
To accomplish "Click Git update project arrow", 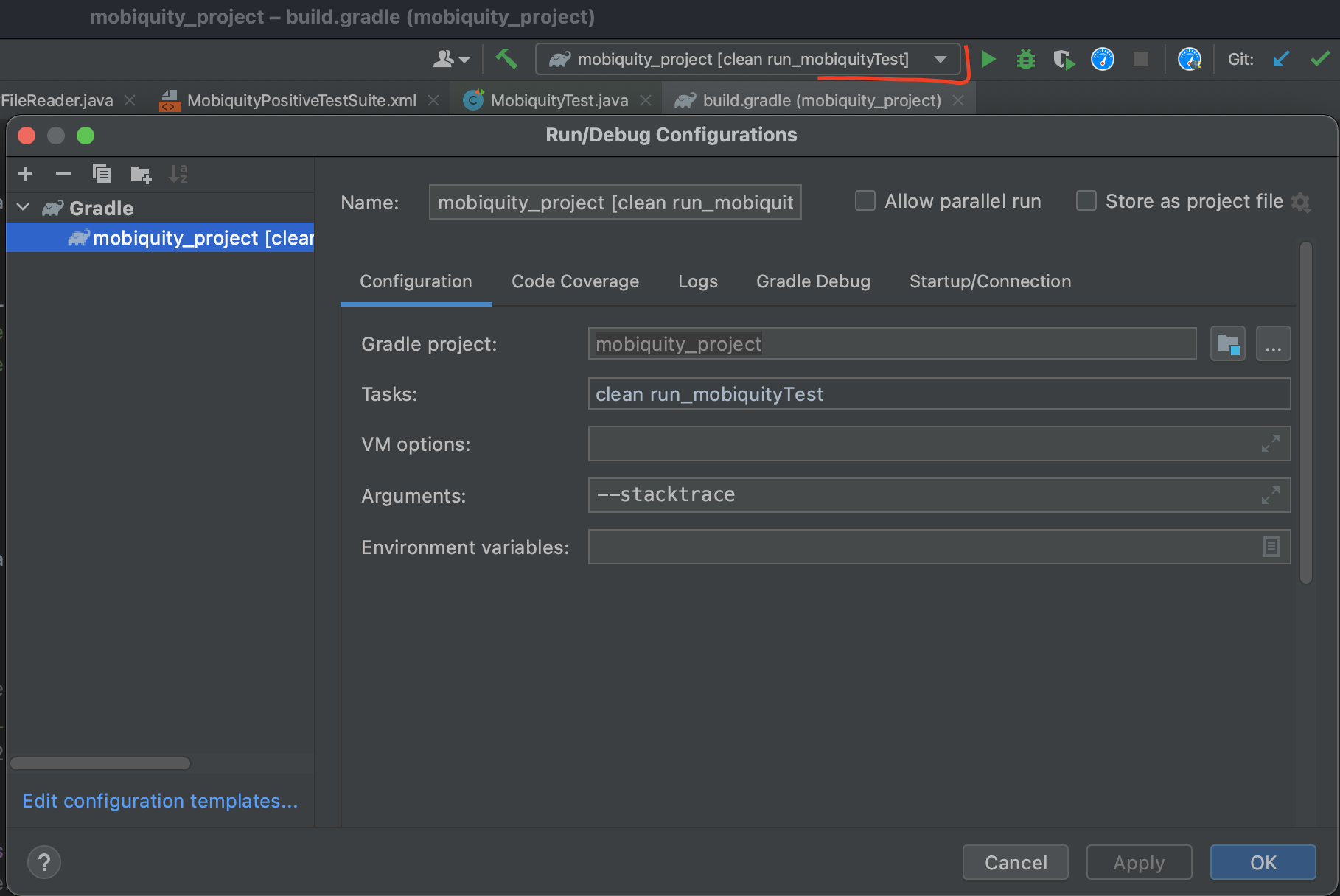I will tap(1281, 59).
